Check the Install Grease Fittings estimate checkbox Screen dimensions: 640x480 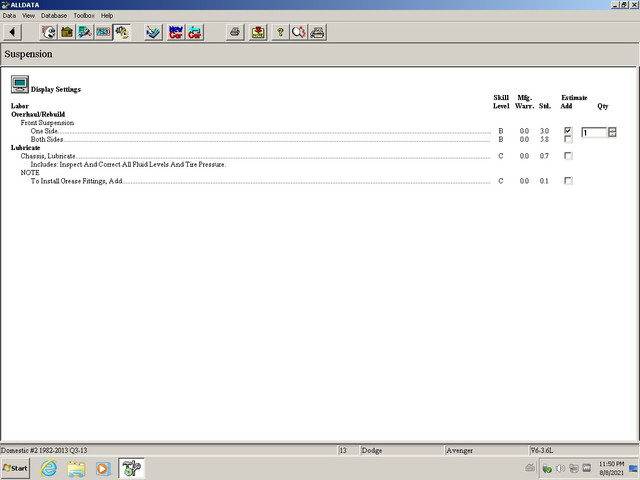[x=568, y=181]
